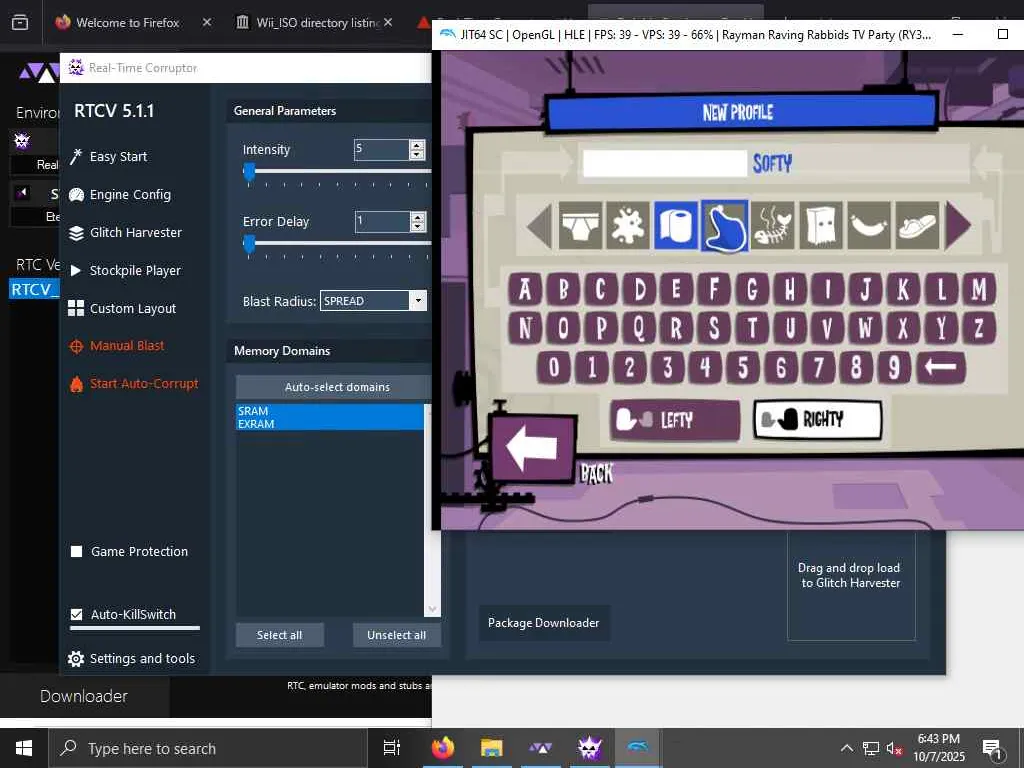Choose LEFTY hand option
1024x768 pixels.
pos(675,419)
